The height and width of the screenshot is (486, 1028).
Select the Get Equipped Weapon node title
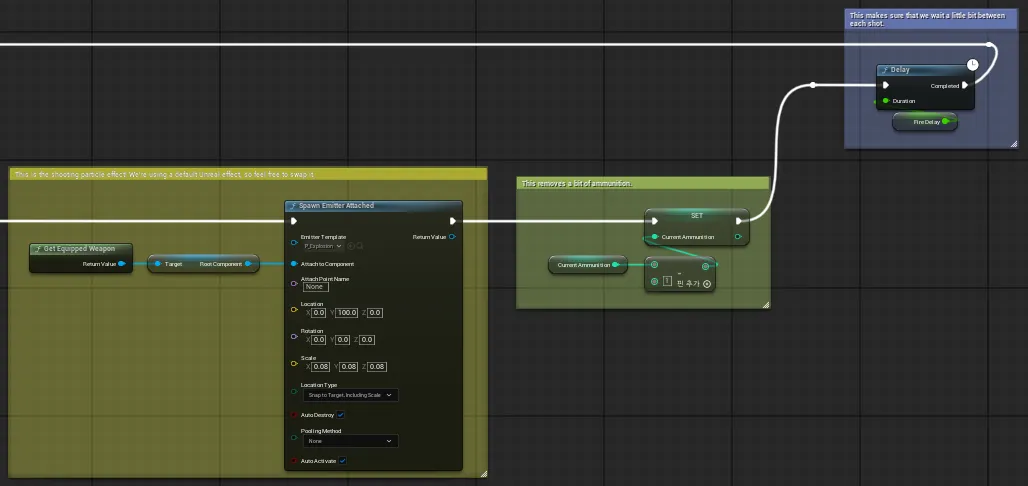[81, 249]
